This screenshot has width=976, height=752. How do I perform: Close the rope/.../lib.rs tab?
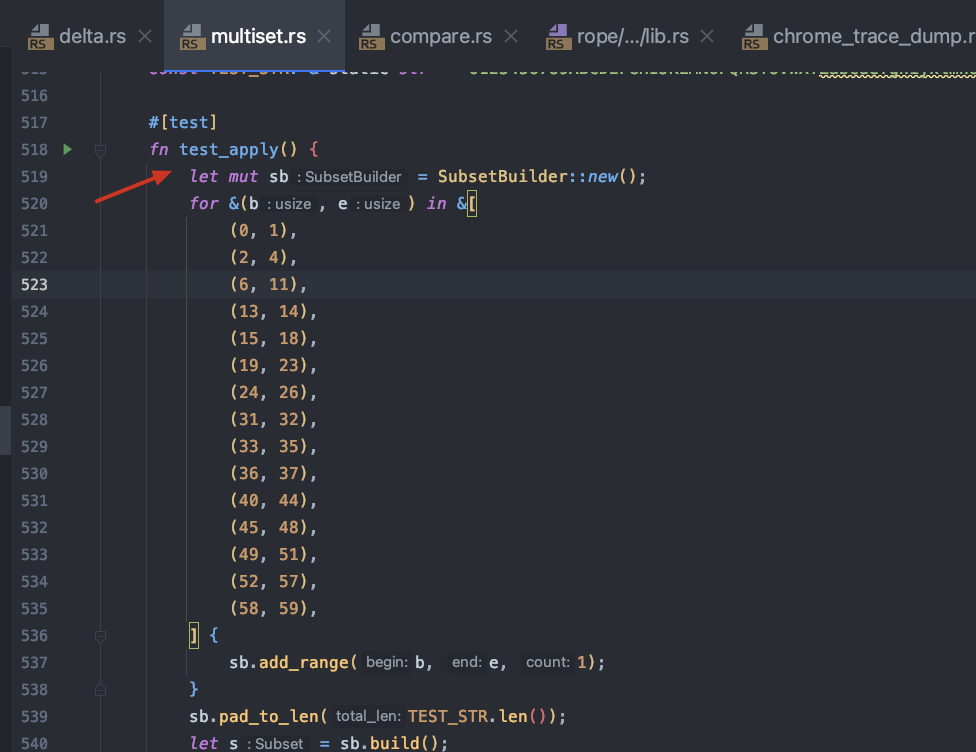coord(706,36)
